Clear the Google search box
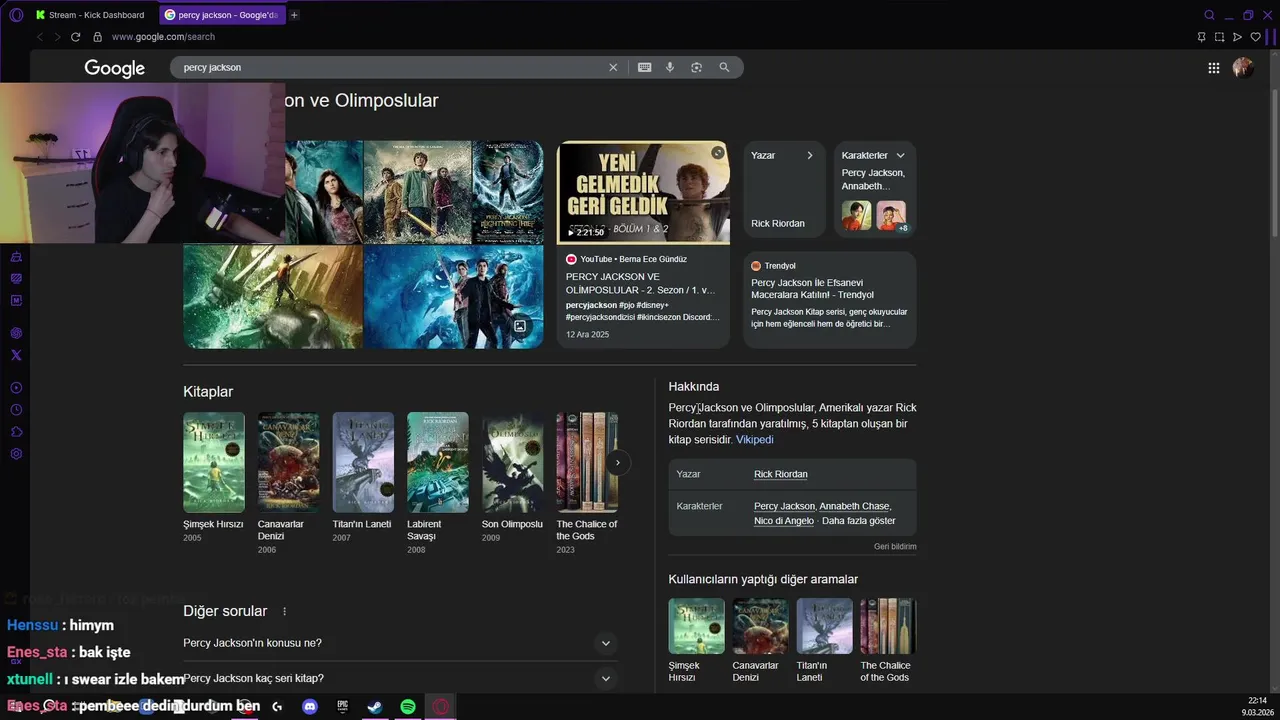 613,67
